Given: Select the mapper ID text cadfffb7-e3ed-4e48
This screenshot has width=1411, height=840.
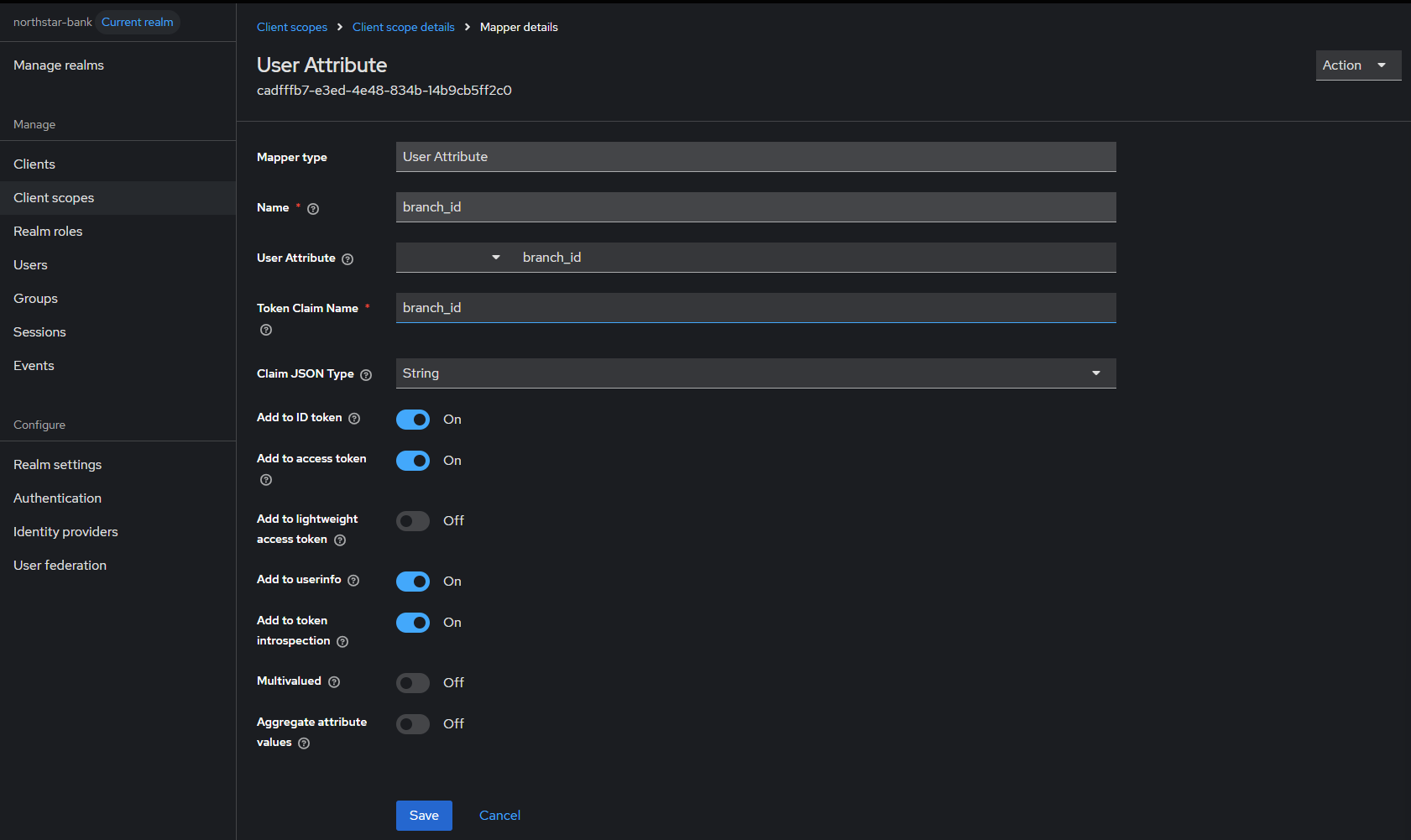Looking at the screenshot, I should pyautogui.click(x=384, y=91).
